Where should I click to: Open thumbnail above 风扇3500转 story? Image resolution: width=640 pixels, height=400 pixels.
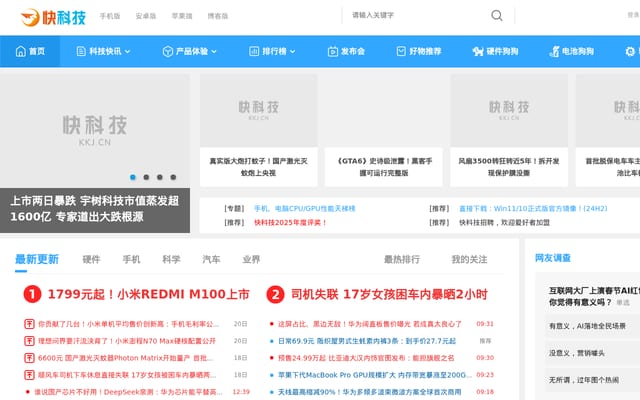[509, 111]
